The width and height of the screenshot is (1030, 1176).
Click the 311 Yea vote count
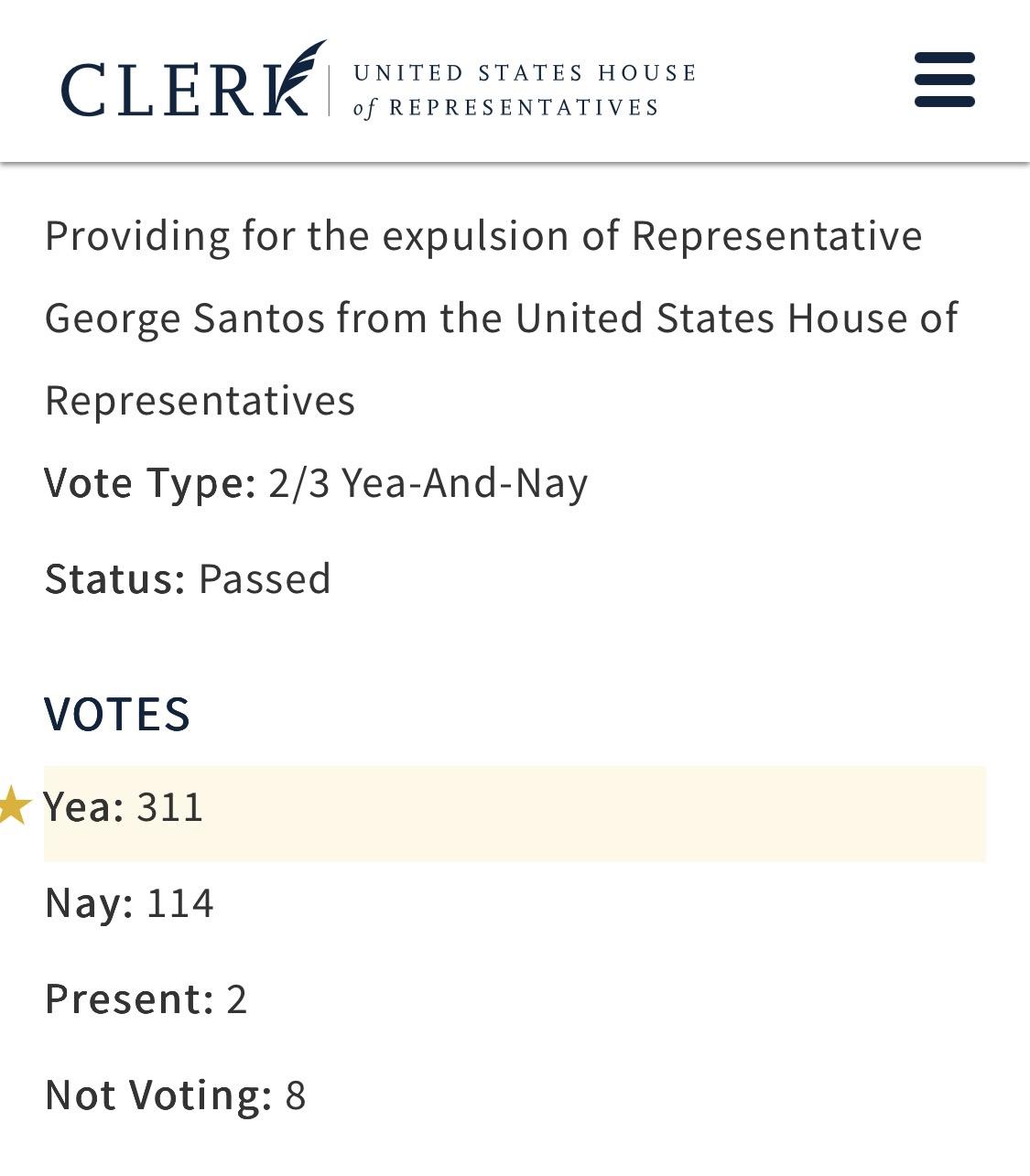pyautogui.click(x=169, y=807)
